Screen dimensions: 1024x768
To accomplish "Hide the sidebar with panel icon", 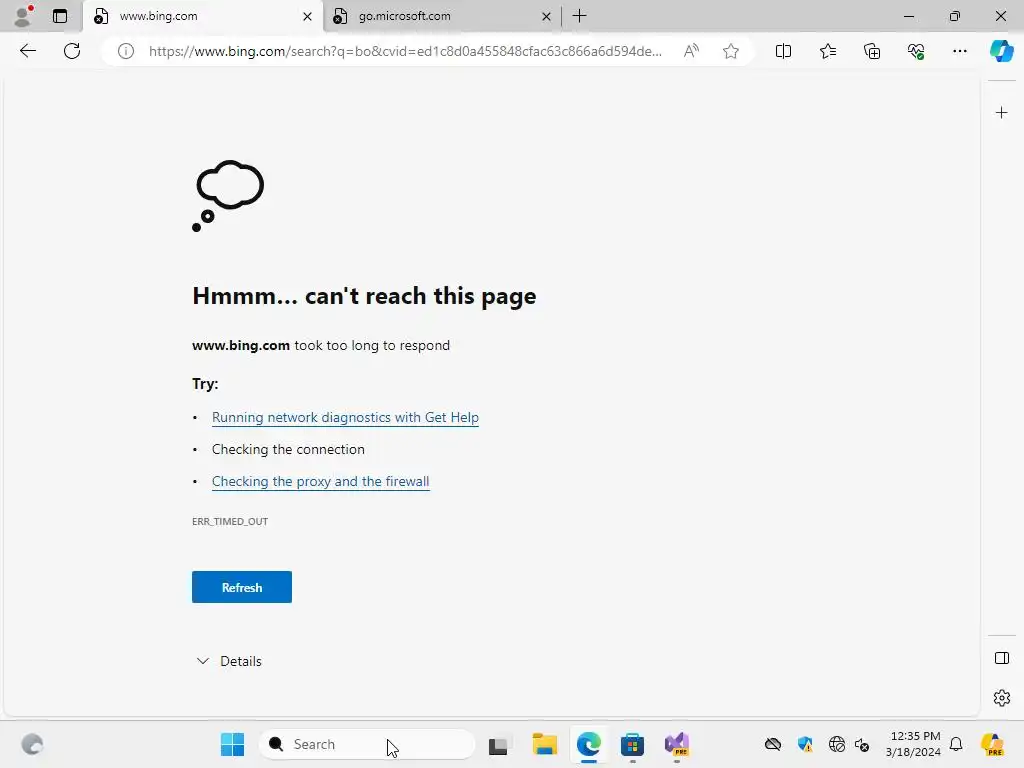I will pyautogui.click(x=1001, y=658).
